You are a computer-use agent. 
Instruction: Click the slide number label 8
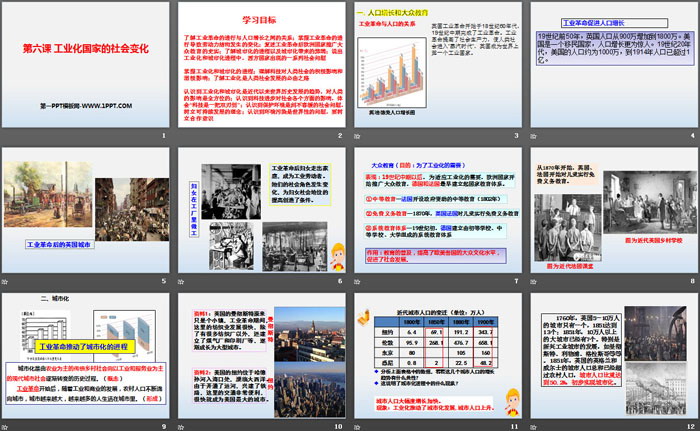(x=692, y=281)
